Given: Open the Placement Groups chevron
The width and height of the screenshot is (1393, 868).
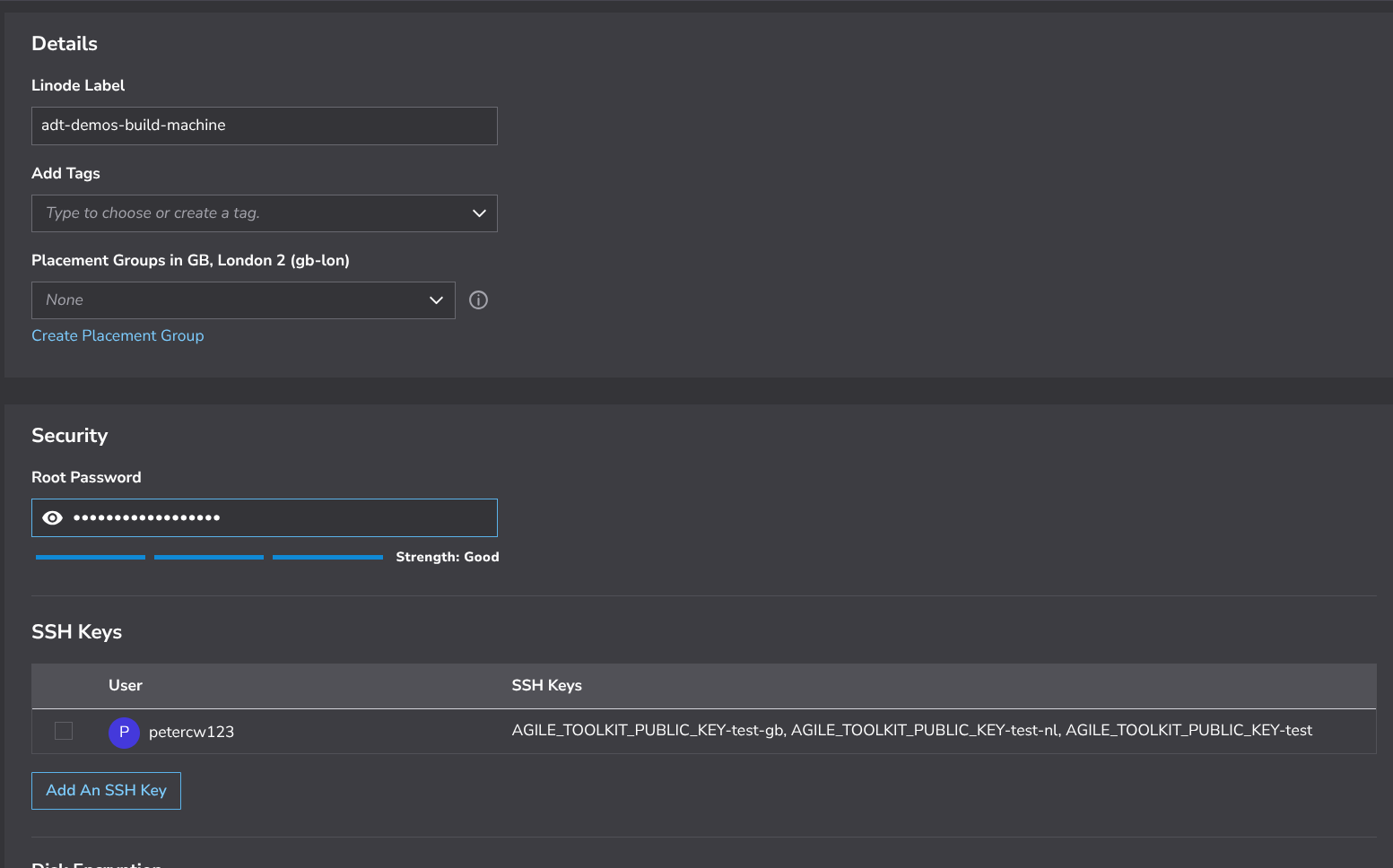Looking at the screenshot, I should 436,300.
